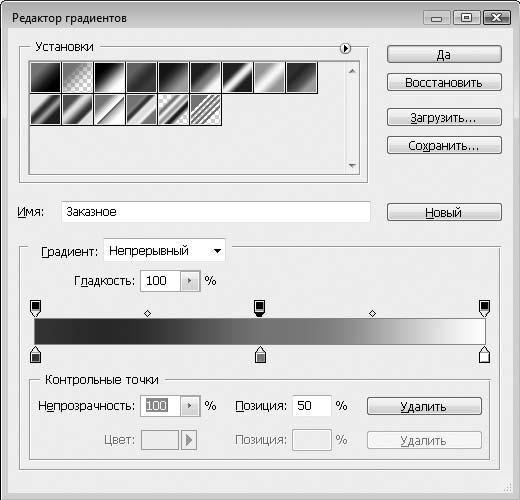
Task: Create a preset with the Новый button
Action: pos(444,212)
